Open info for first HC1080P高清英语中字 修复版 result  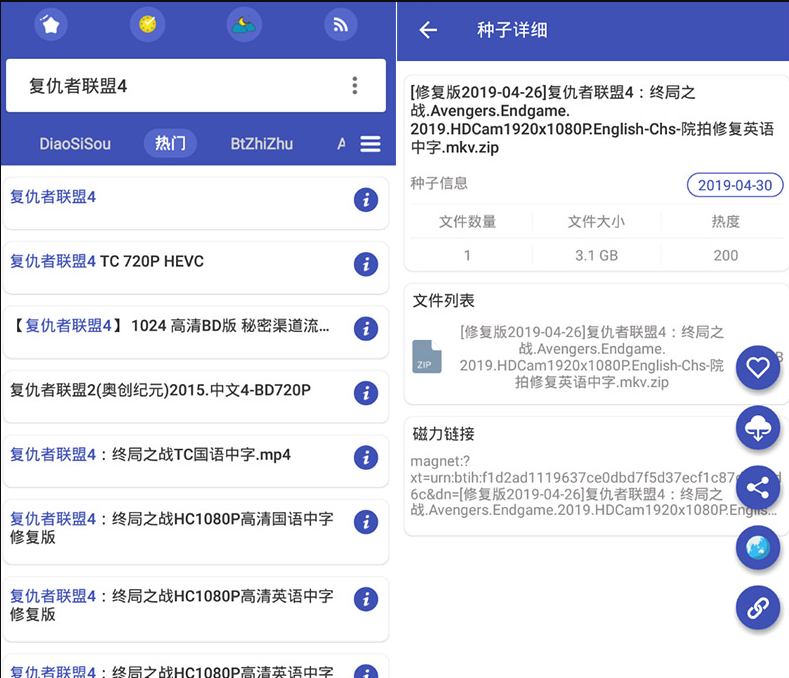coord(366,599)
